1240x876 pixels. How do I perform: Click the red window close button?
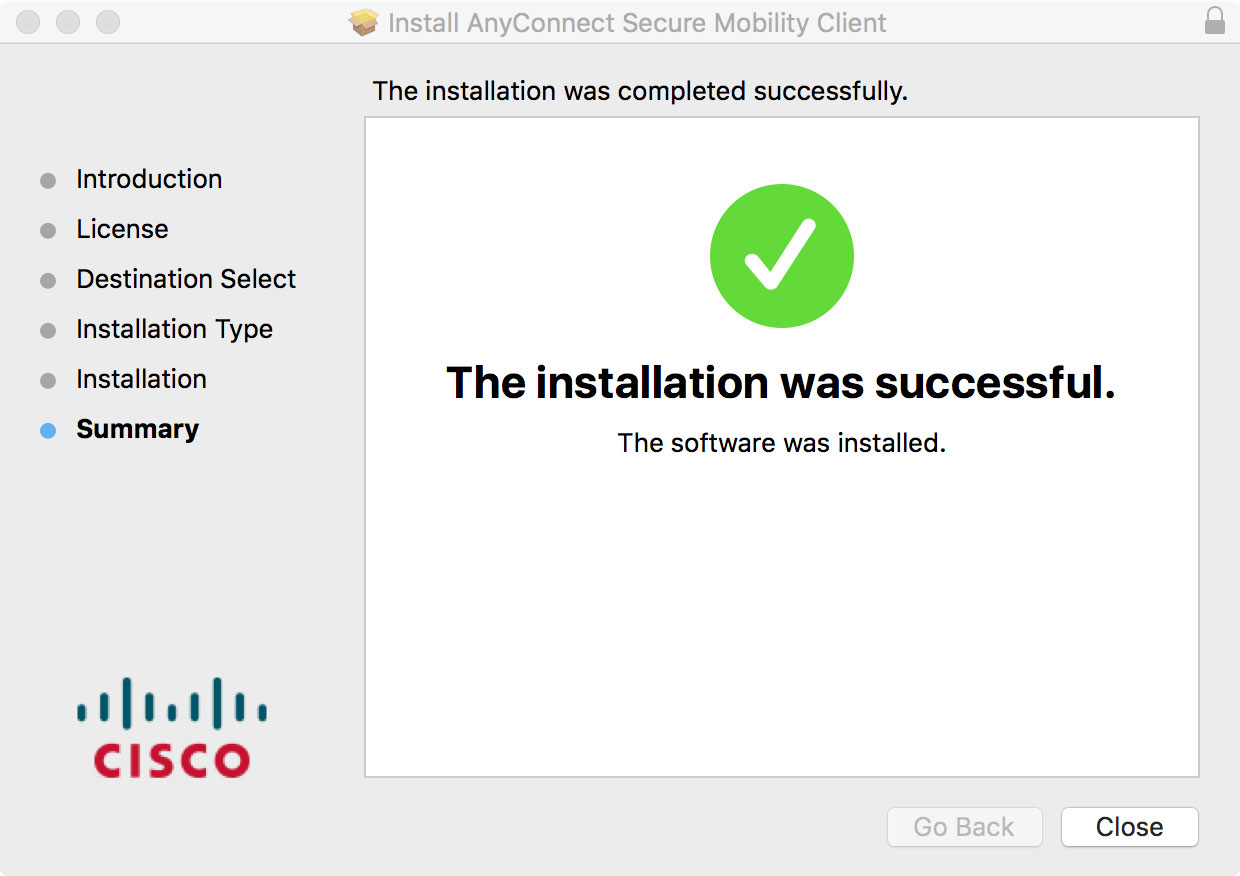click(x=29, y=21)
